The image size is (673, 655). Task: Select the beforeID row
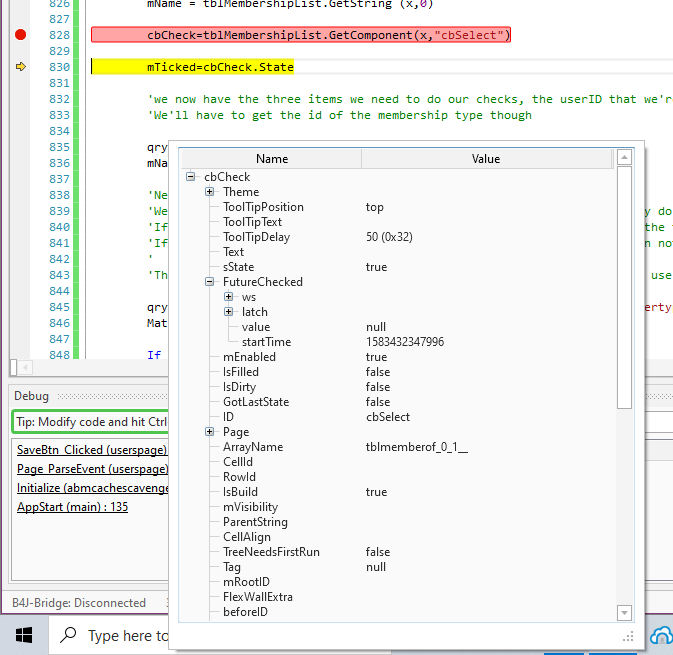[397, 612]
